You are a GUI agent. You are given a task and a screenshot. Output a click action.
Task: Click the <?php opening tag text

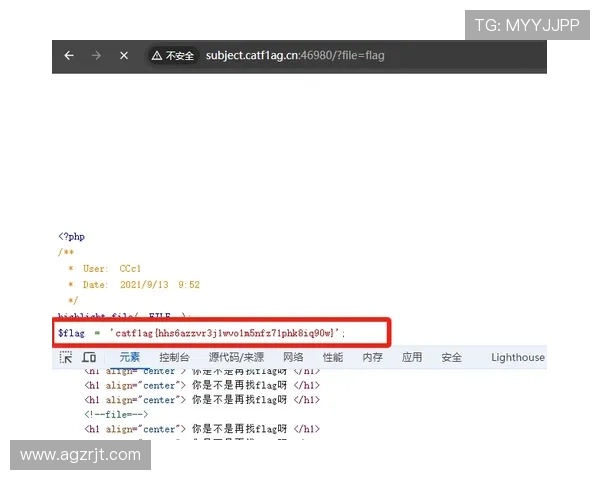[71, 237]
